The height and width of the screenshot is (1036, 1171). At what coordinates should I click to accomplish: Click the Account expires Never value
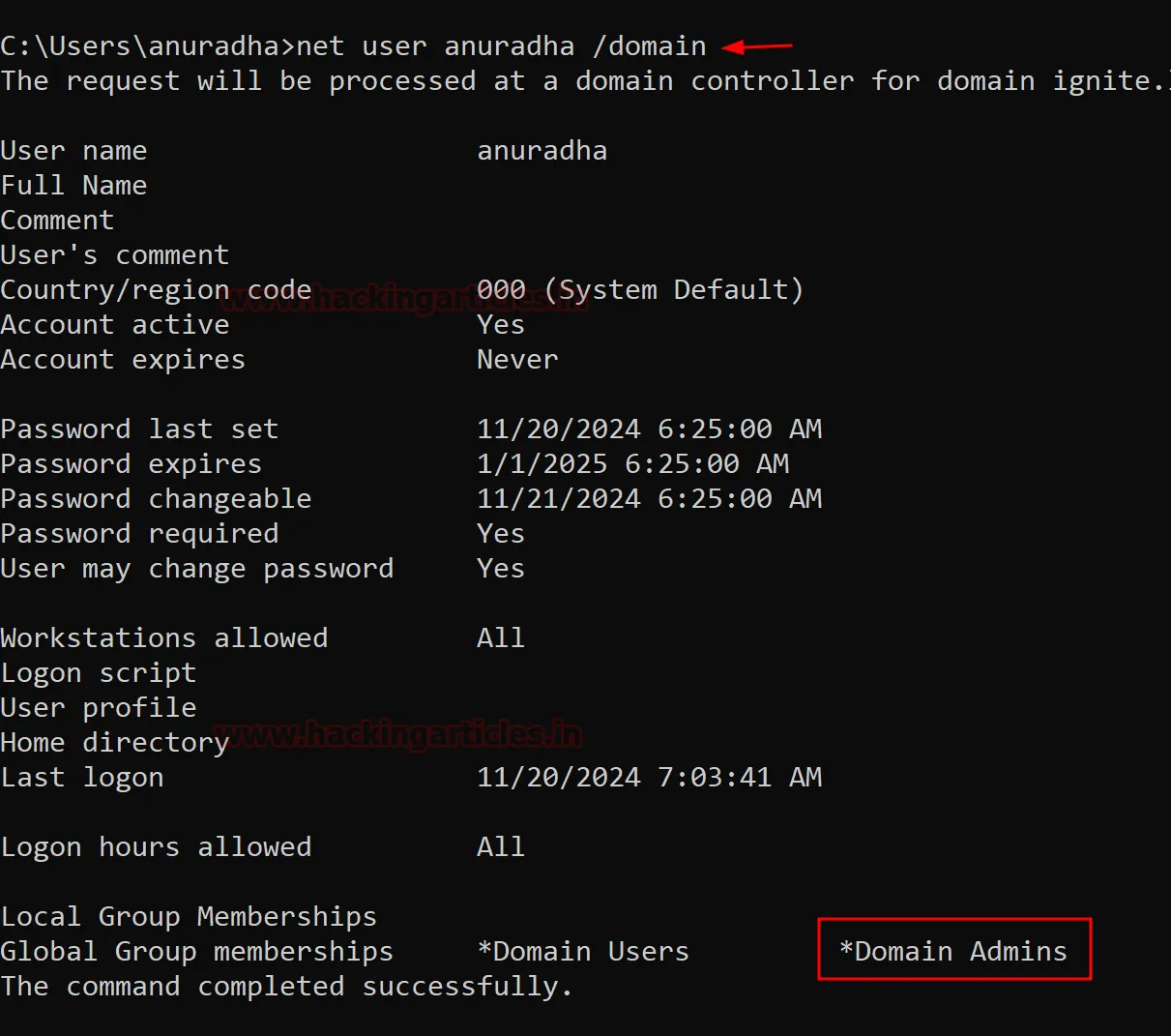click(517, 359)
